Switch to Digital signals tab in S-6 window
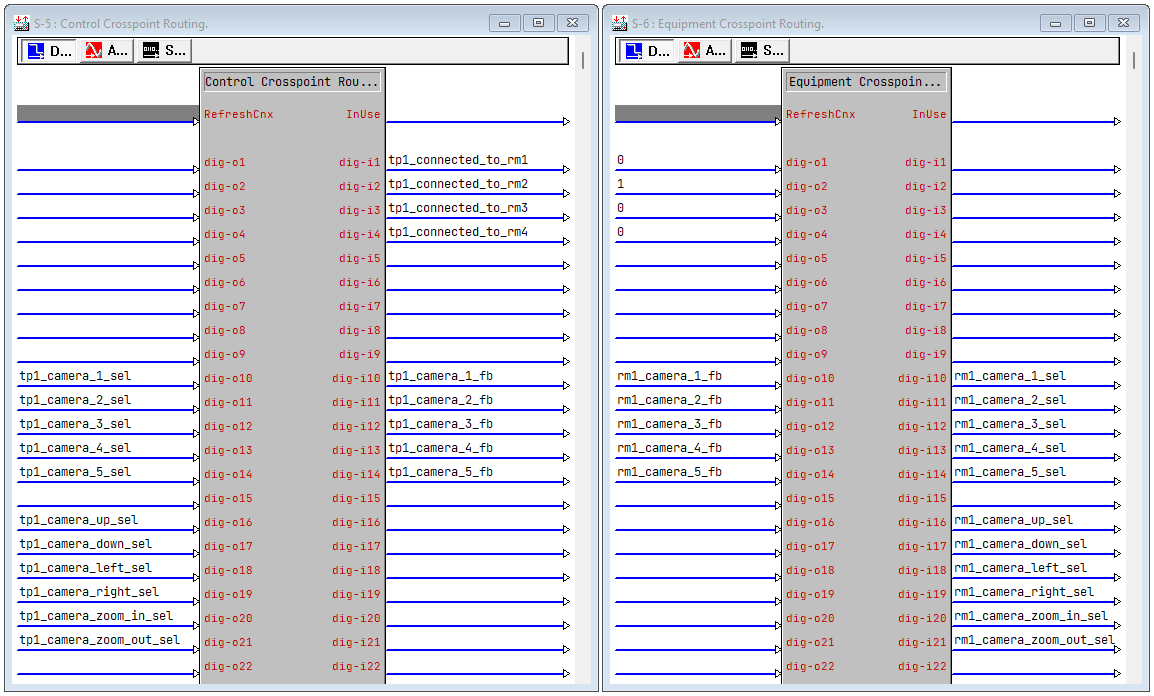This screenshot has width=1154, height=696. click(646, 51)
